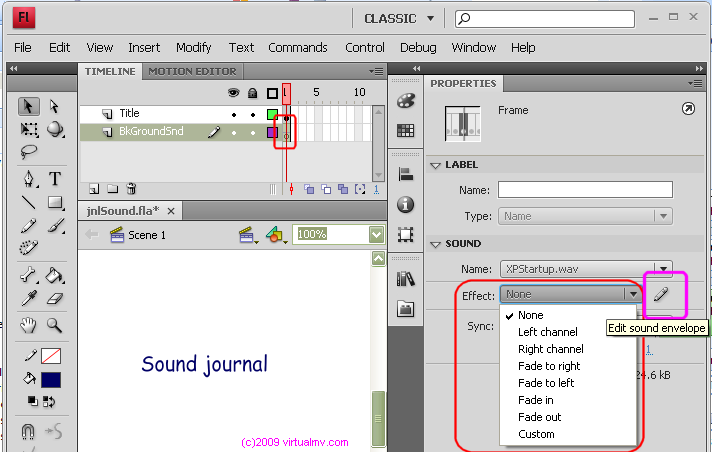Select the Lasso tool

click(x=29, y=151)
